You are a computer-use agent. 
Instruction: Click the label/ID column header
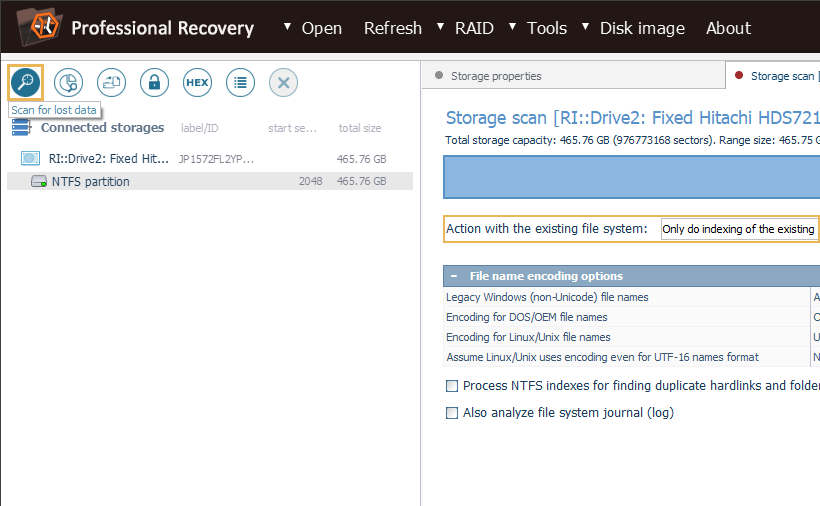[199, 128]
